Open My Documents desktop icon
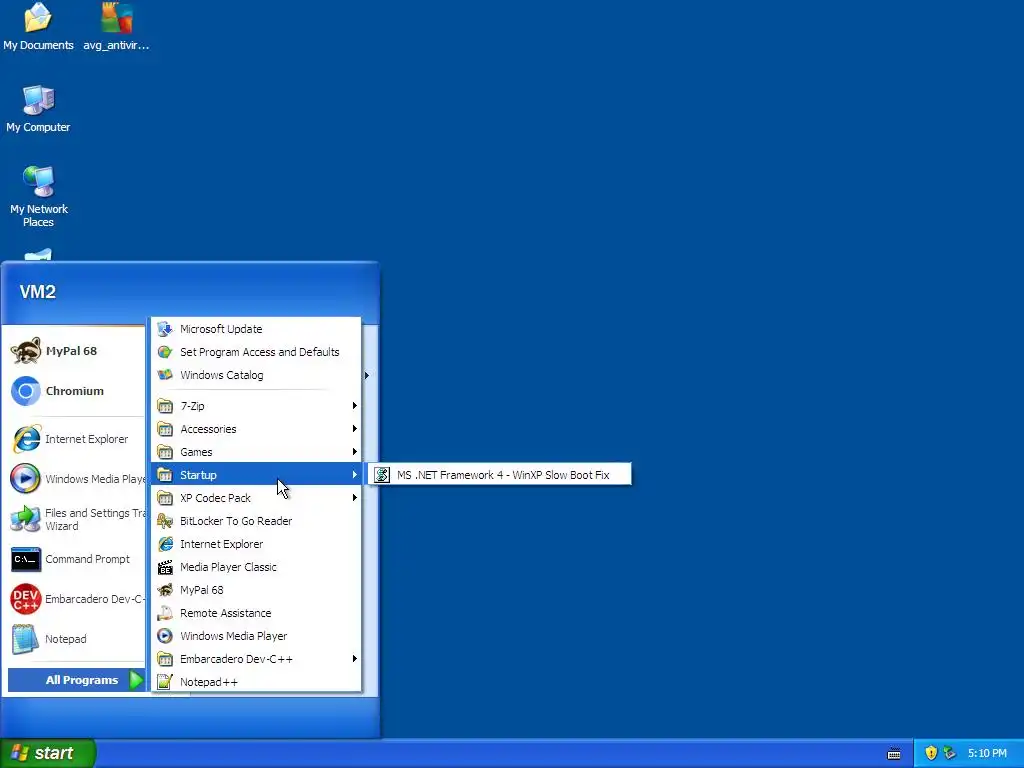1024x768 pixels. click(38, 26)
